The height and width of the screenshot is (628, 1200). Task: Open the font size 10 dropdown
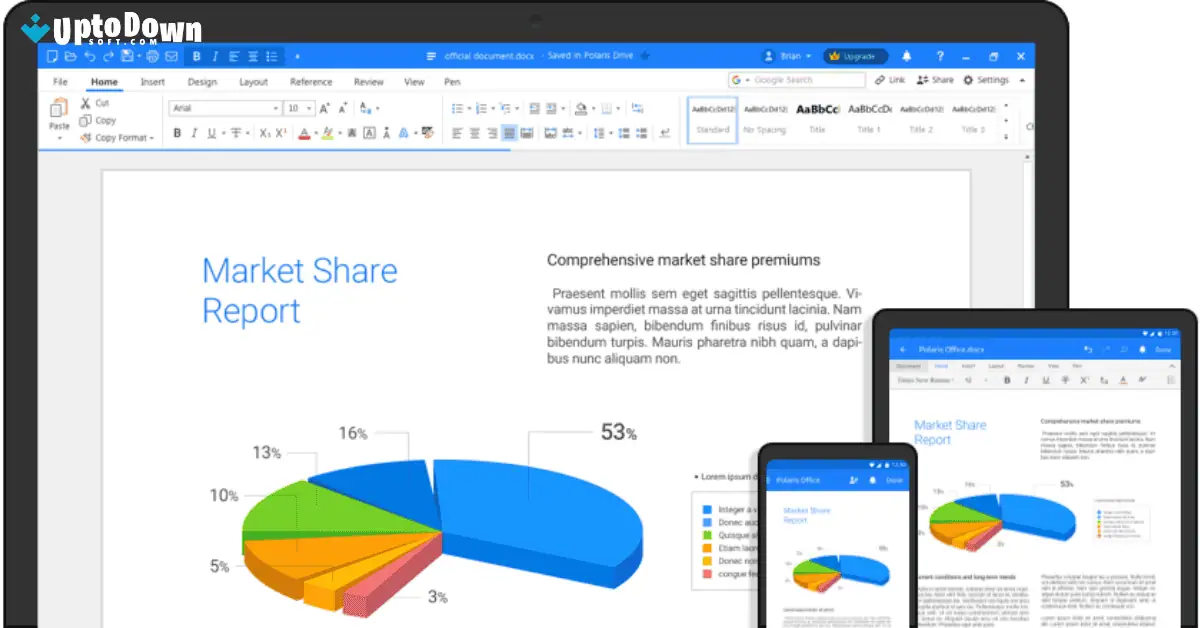[307, 107]
